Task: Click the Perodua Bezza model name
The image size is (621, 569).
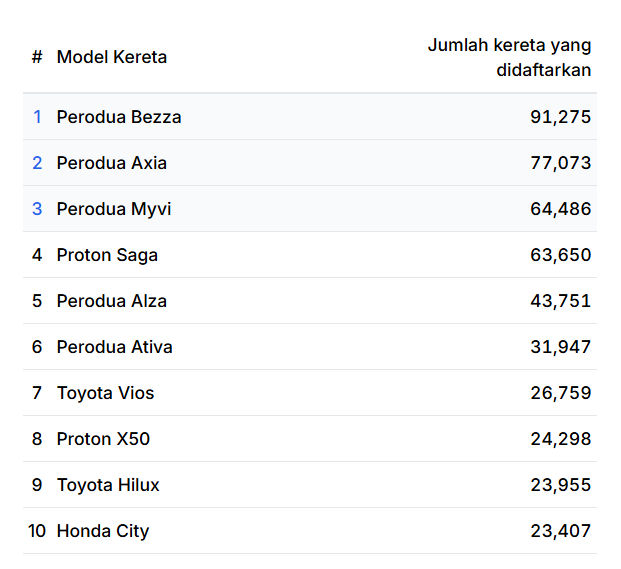Action: click(119, 117)
